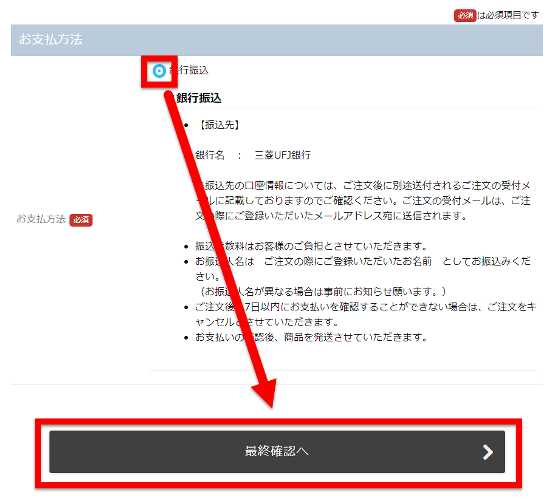Click the は必須項目です text

click(x=508, y=15)
